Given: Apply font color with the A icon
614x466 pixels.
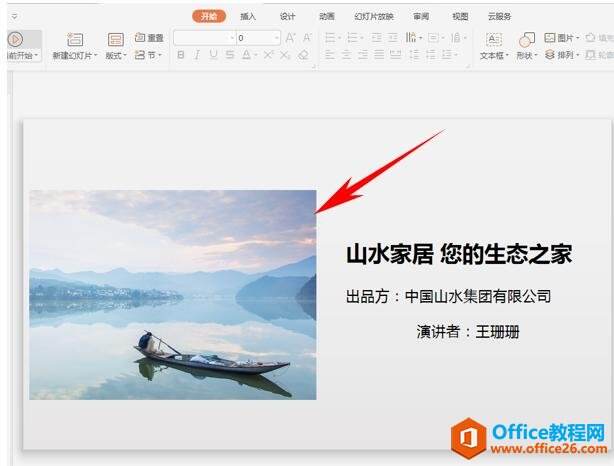Looking at the screenshot, I should point(246,55).
